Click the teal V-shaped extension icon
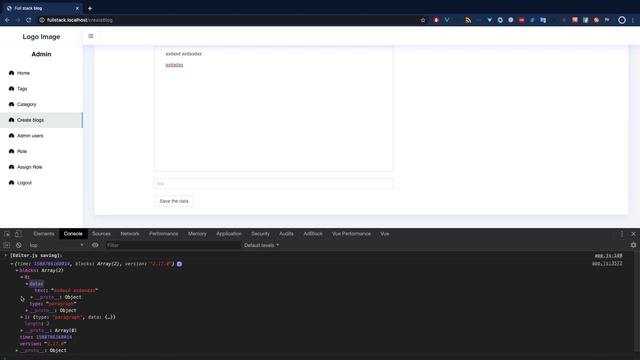 [489, 20]
